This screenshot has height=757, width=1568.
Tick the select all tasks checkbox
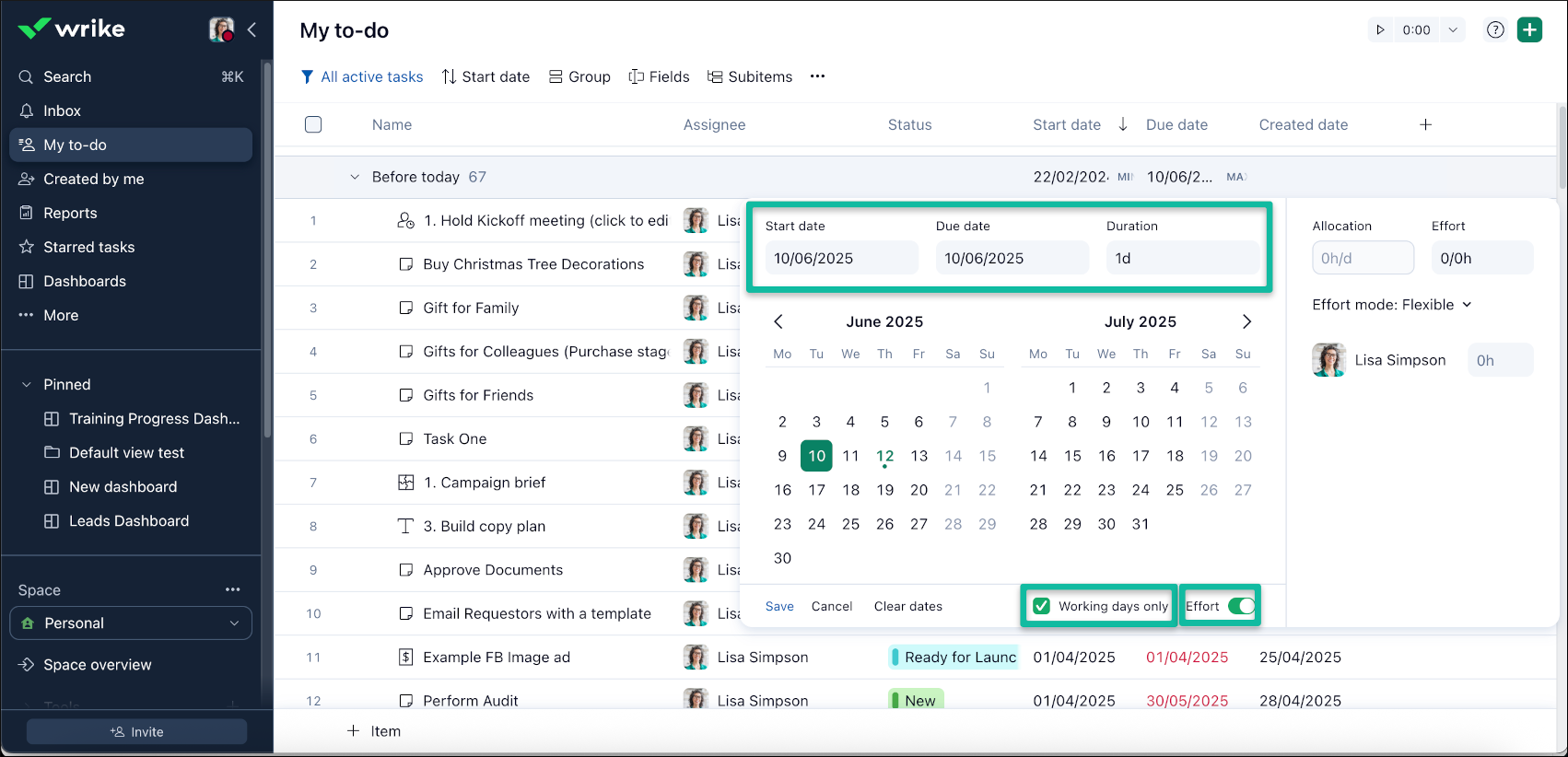(x=313, y=124)
